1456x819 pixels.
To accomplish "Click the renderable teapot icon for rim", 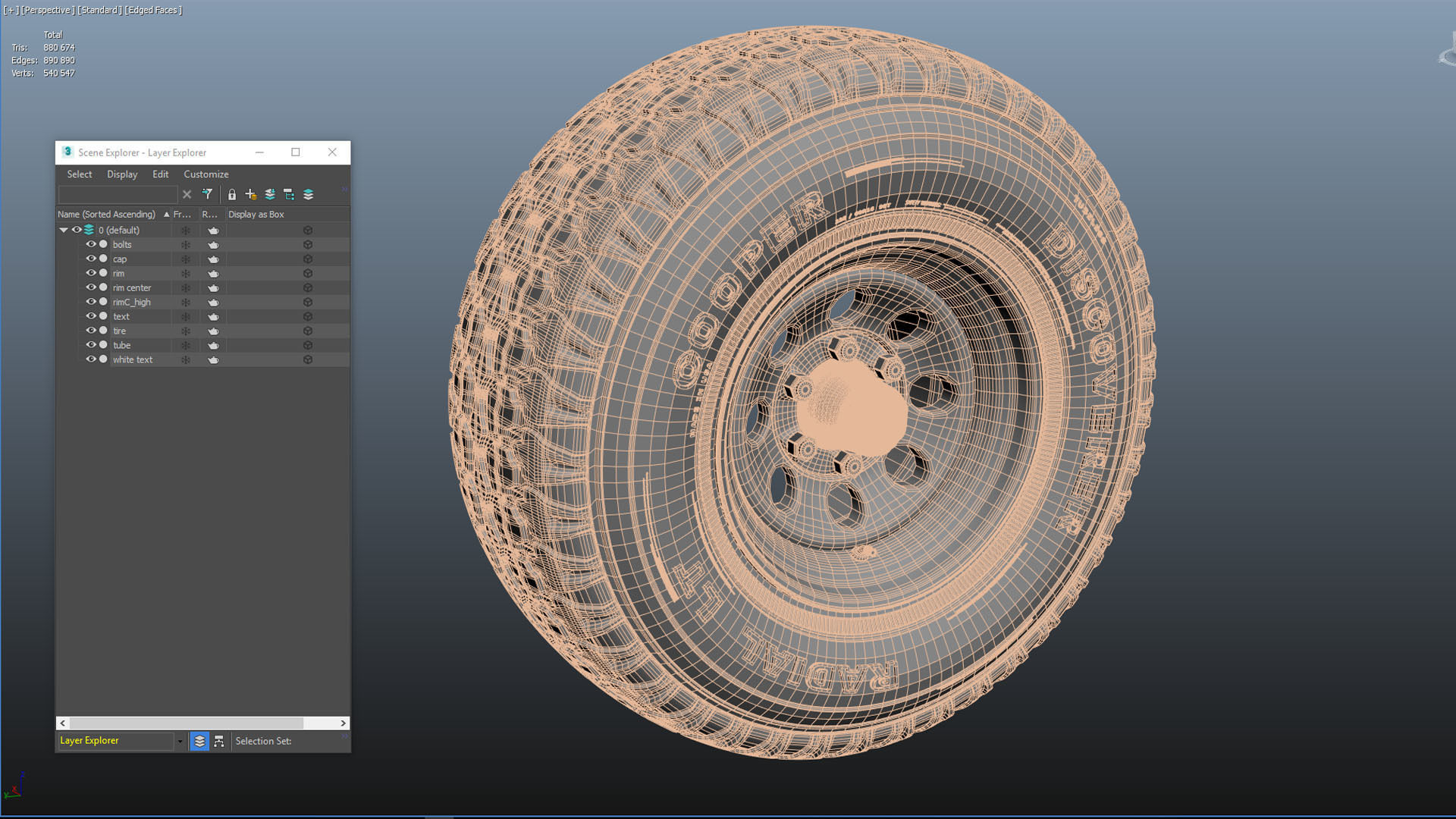I will click(213, 274).
